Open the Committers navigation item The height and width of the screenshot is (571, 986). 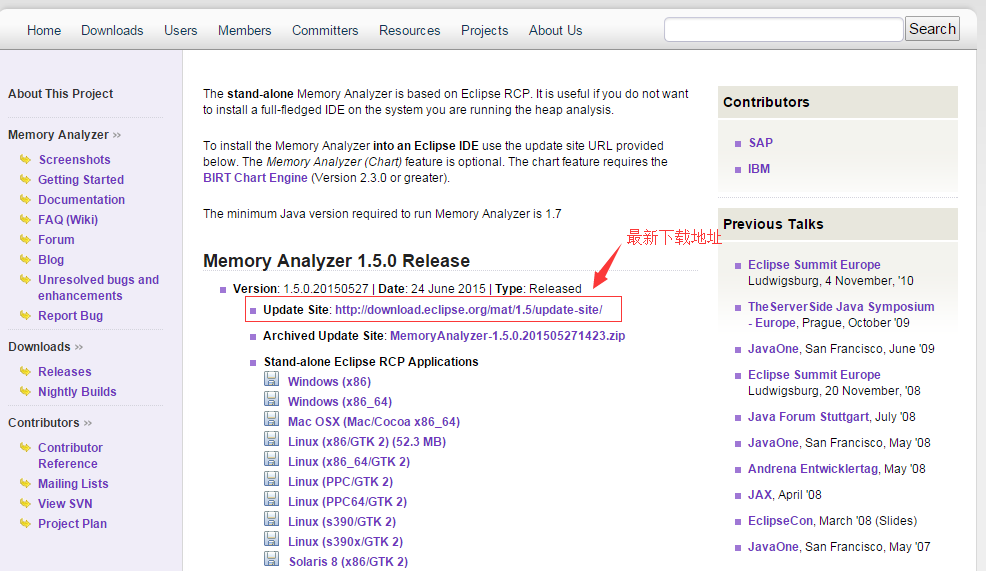(x=325, y=30)
